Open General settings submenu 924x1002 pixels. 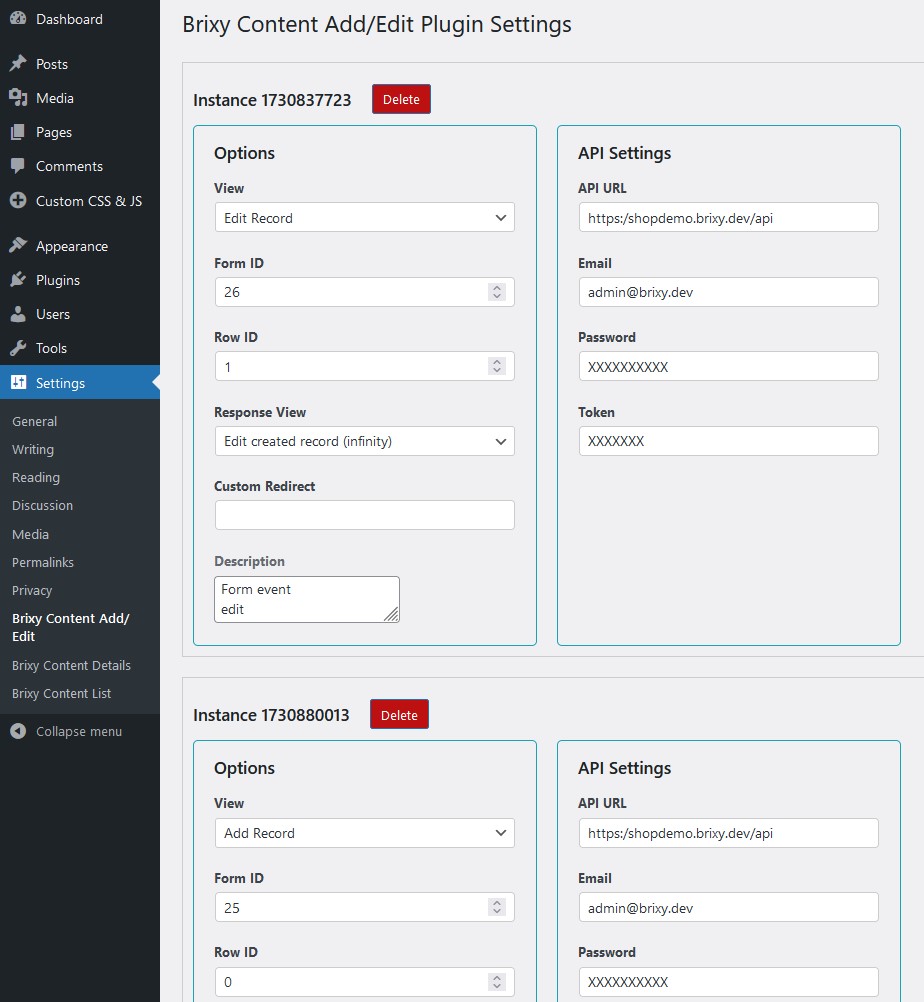click(x=35, y=421)
